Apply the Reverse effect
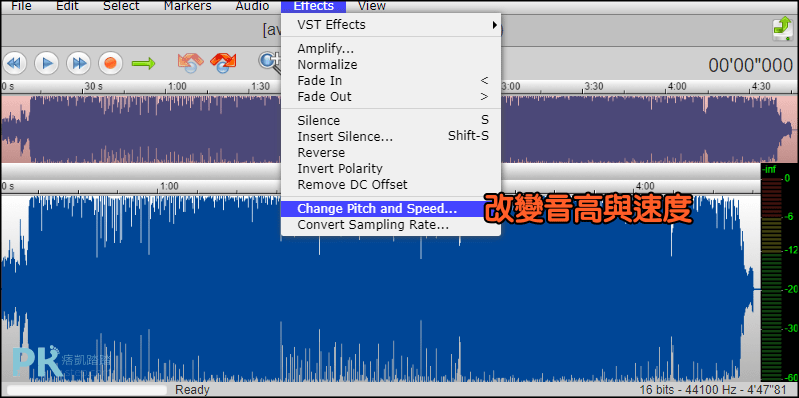 tap(391, 152)
